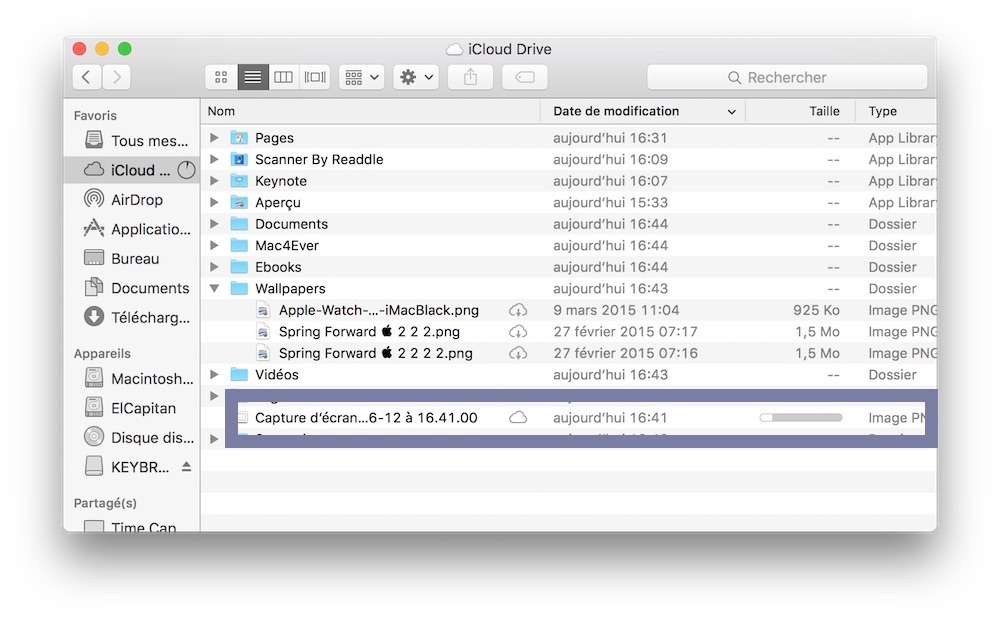The width and height of the screenshot is (1000, 622).
Task: Go forward with the right chevron button
Action: 117,77
